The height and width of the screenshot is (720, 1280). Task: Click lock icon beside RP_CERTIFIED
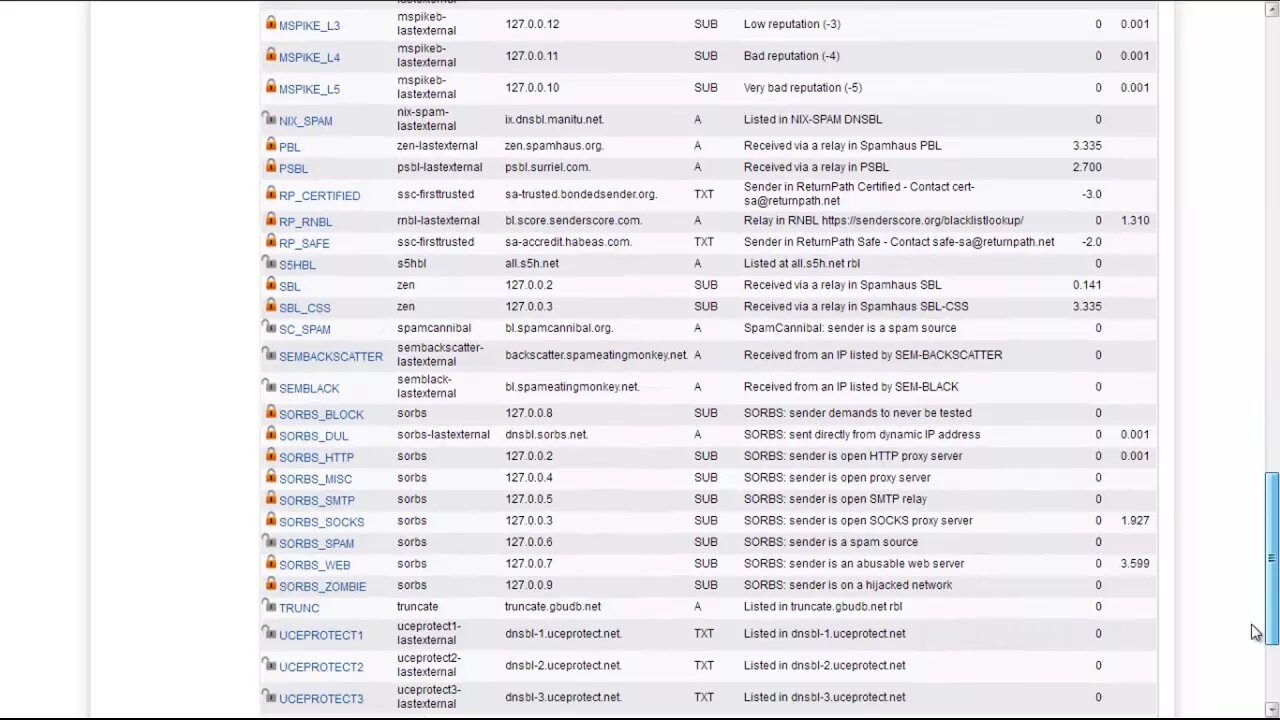[270, 194]
